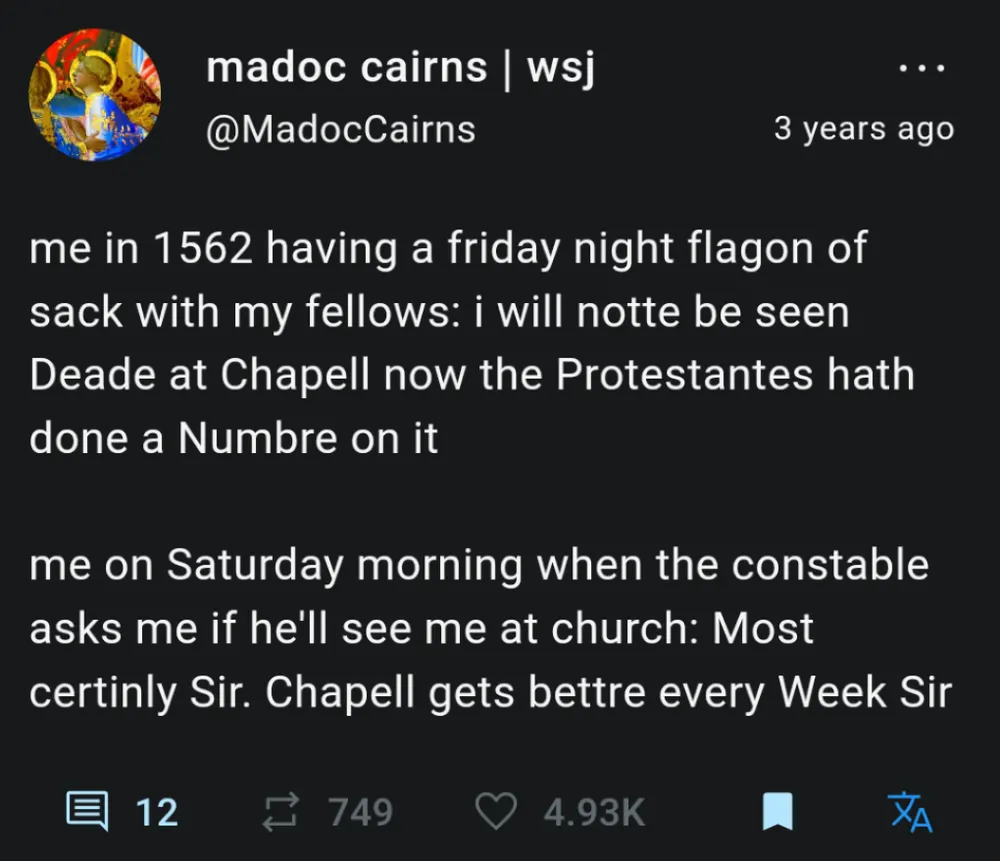Click the speech bubble reply icon

tap(87, 811)
